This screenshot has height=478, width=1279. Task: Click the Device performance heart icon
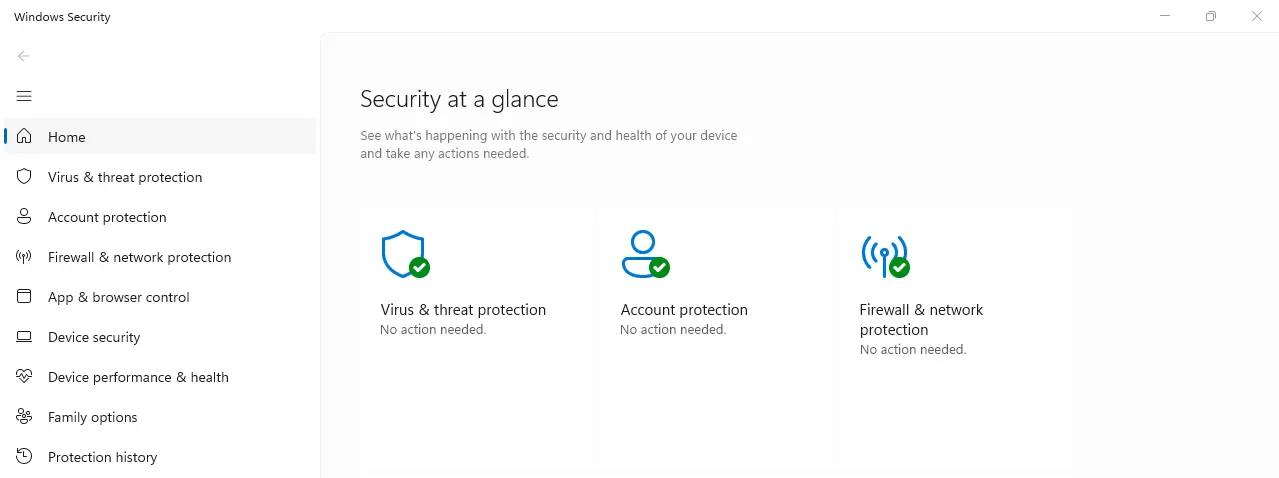pos(25,377)
